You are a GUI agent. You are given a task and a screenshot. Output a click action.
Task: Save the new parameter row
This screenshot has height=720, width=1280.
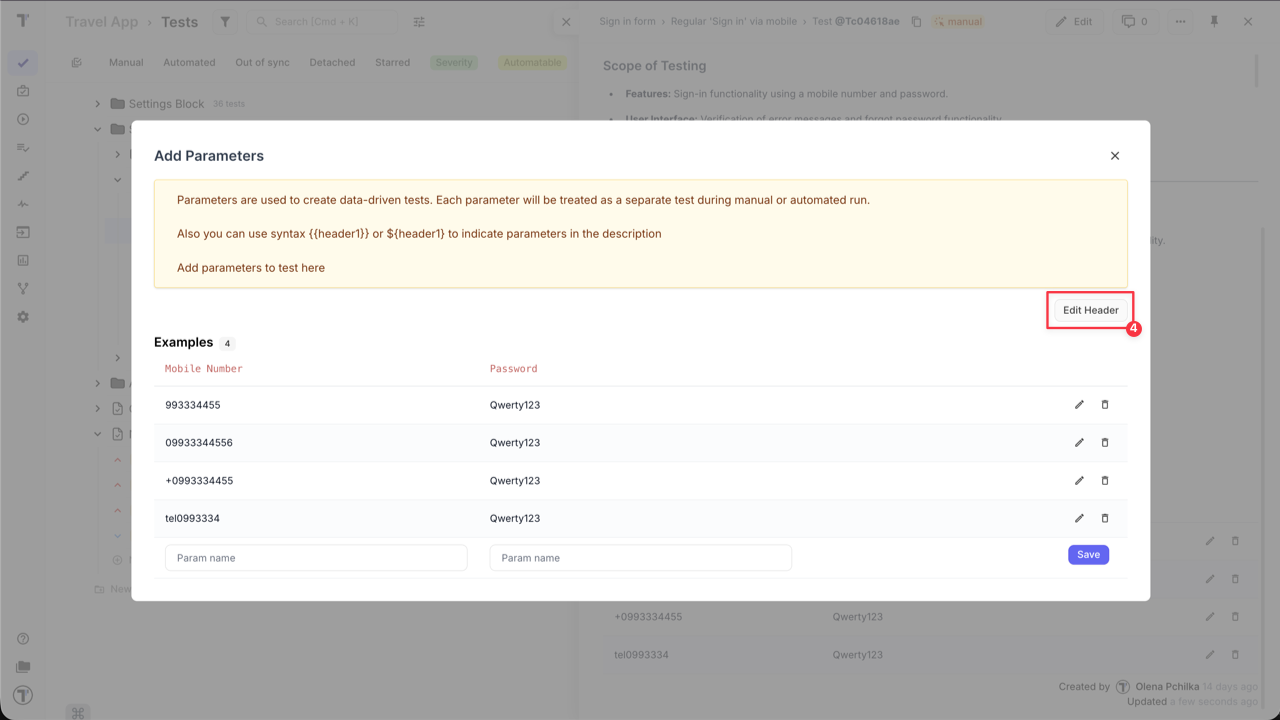click(x=1088, y=555)
